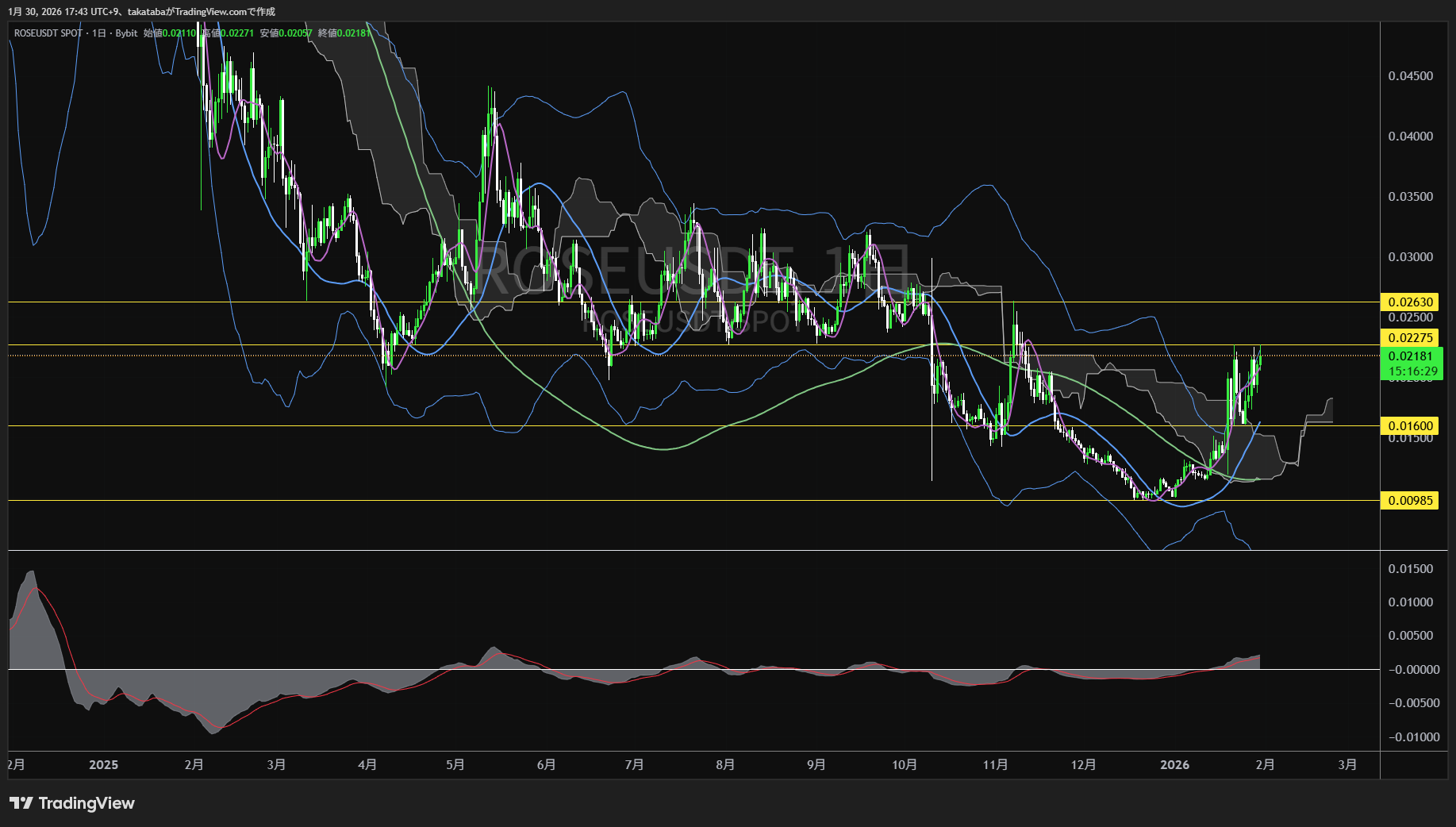1456x827 pixels.
Task: Click the 0.01600 yellow price label
Action: coord(1410,426)
